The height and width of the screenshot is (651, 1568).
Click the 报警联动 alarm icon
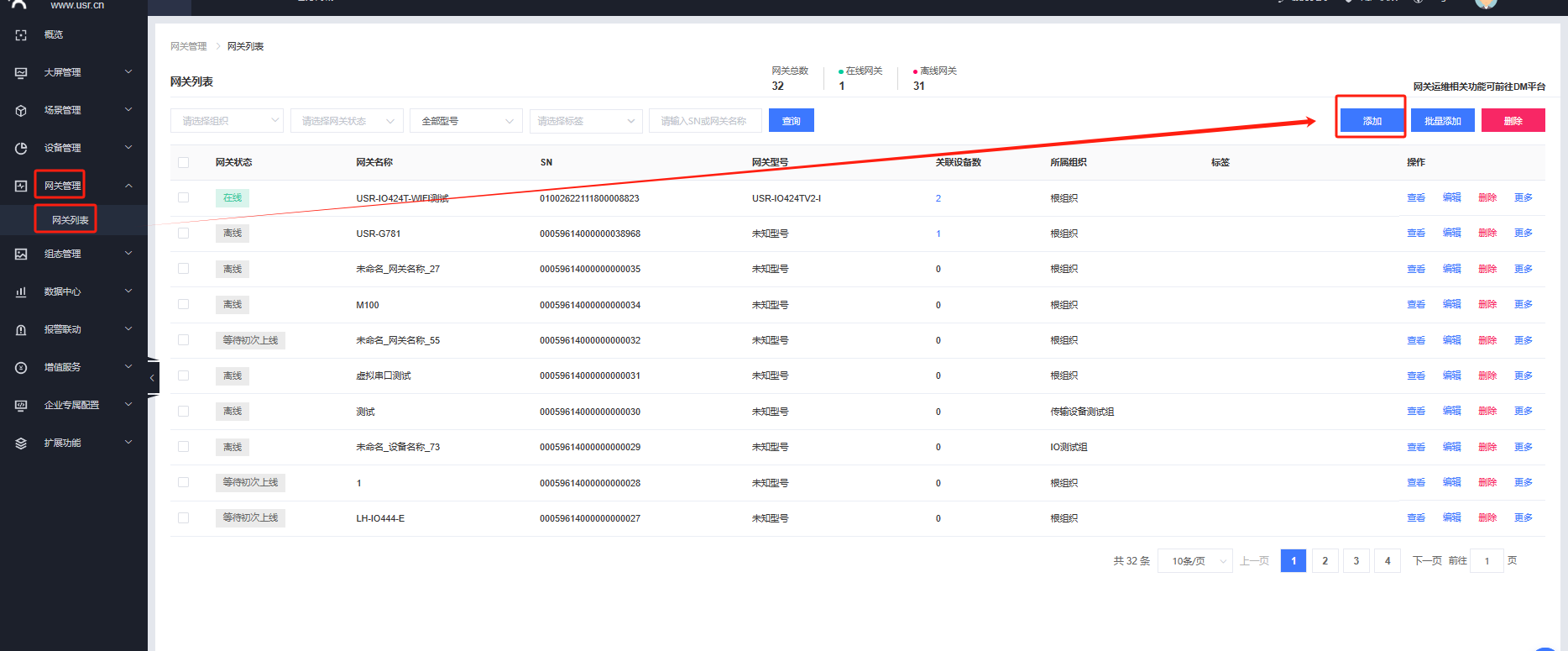point(21,329)
